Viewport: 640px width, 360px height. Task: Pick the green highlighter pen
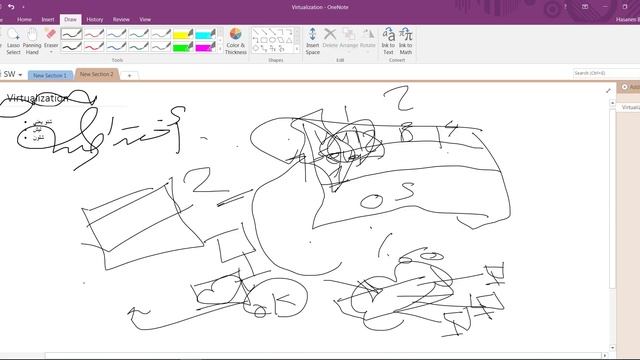[x=183, y=47]
